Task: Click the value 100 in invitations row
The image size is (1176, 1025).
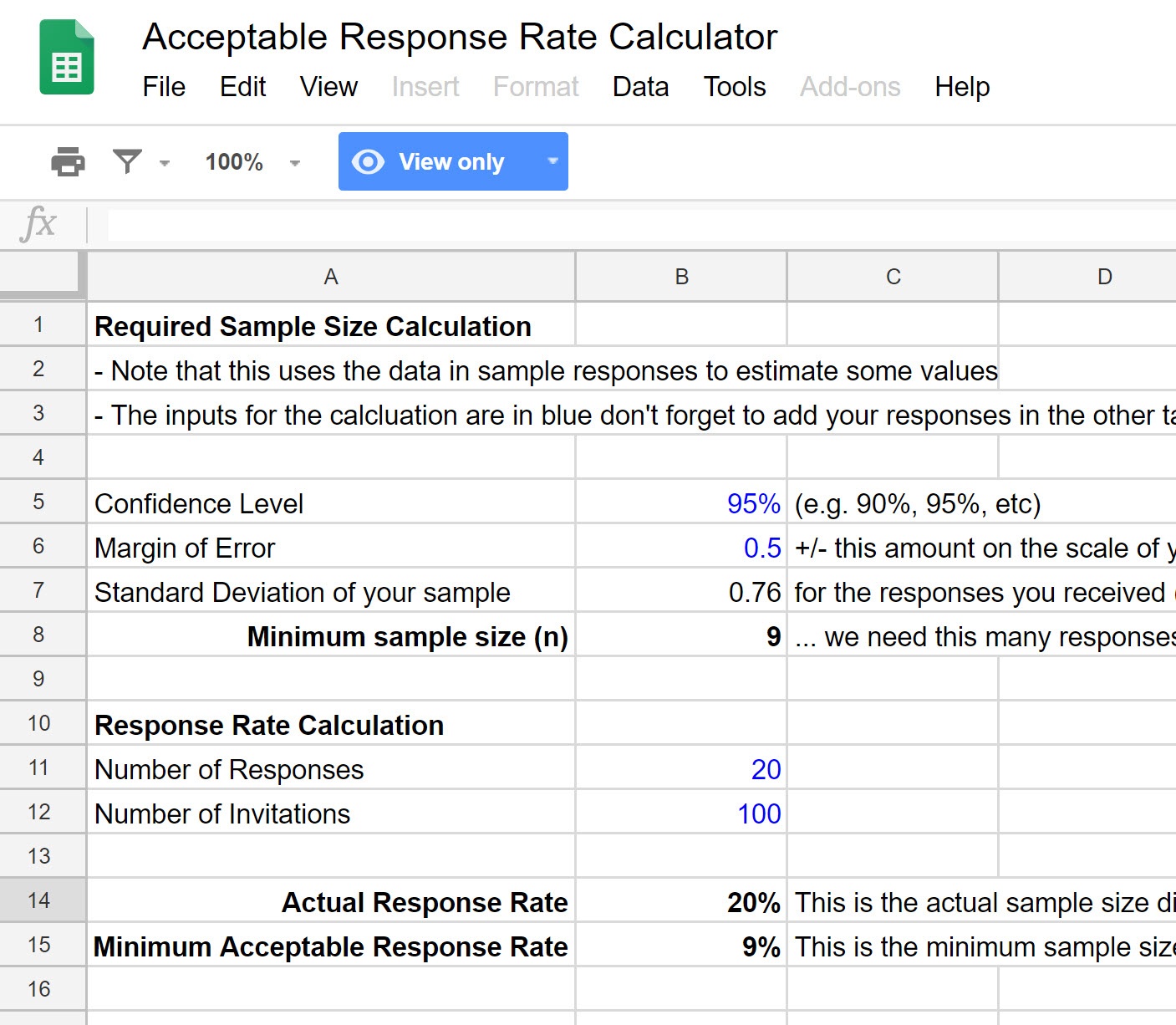Action: pyautogui.click(x=681, y=812)
